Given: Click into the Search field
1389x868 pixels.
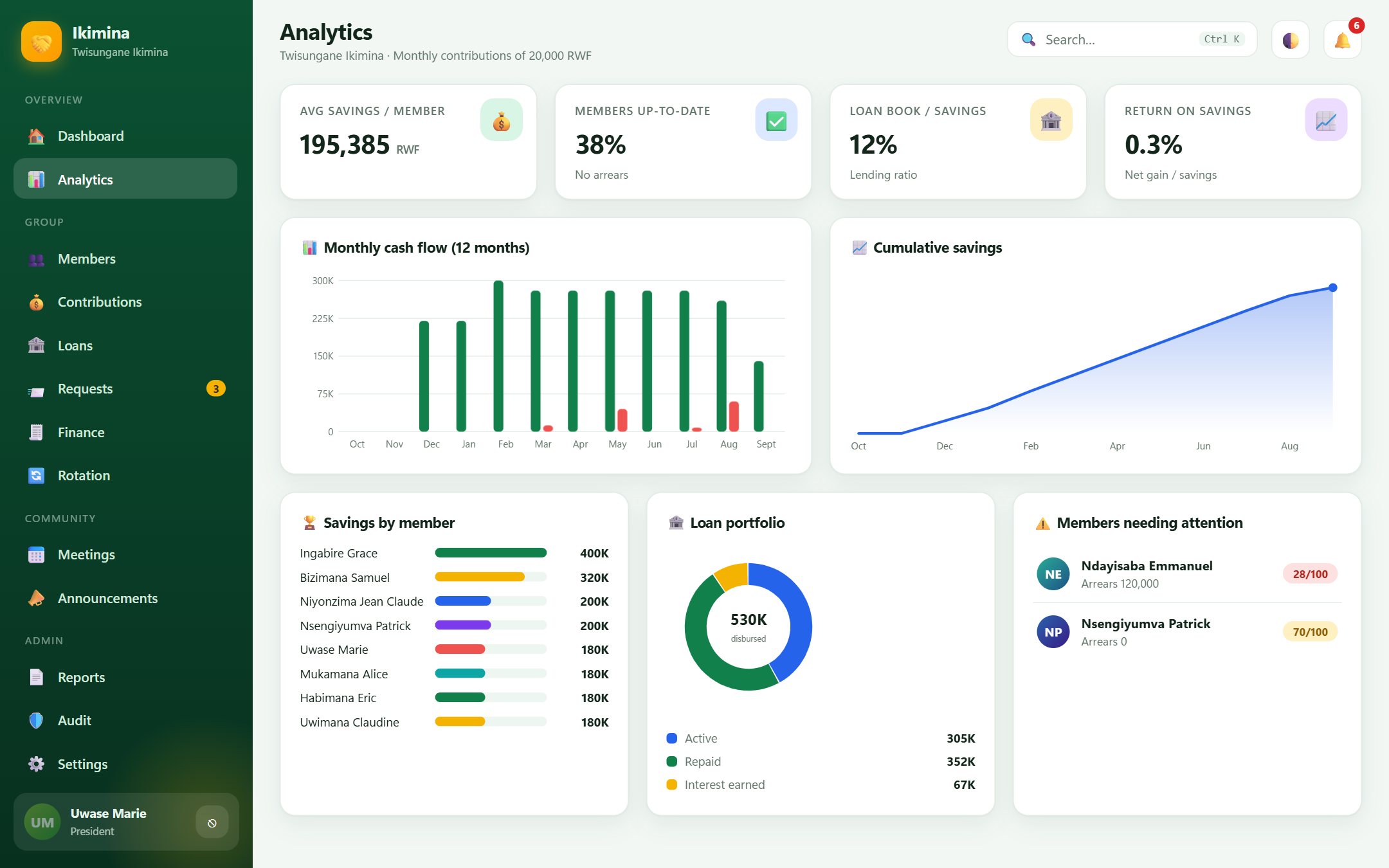Looking at the screenshot, I should (x=1132, y=39).
